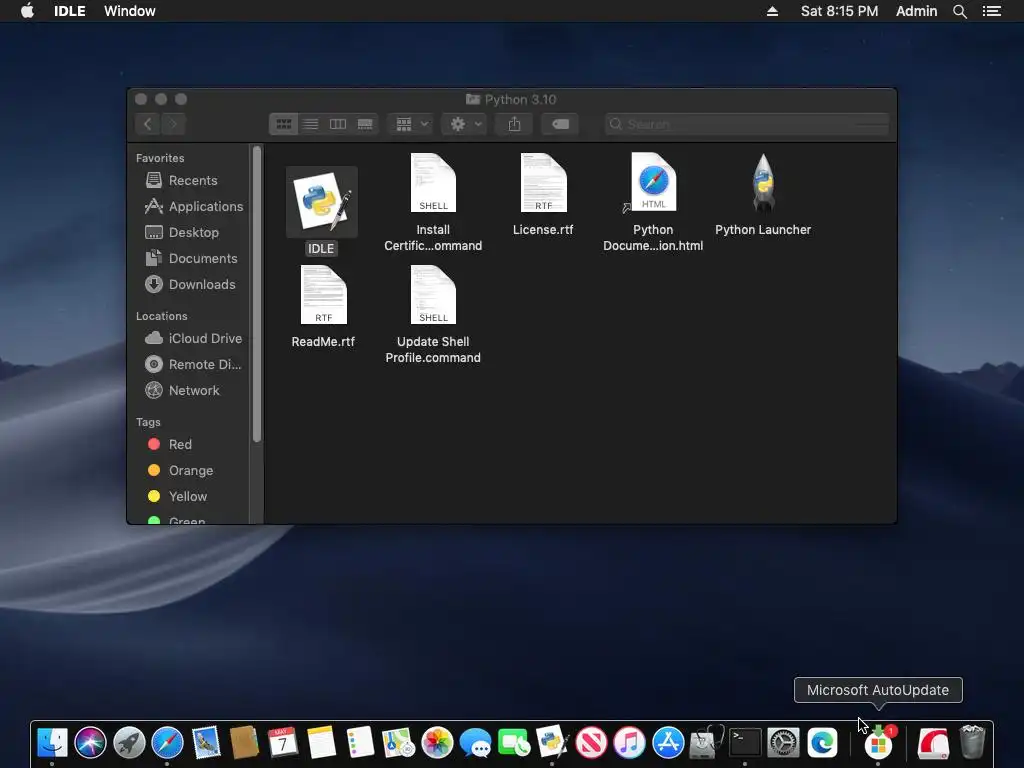Open Safari from the Dock
The height and width of the screenshot is (768, 1024).
[167, 743]
